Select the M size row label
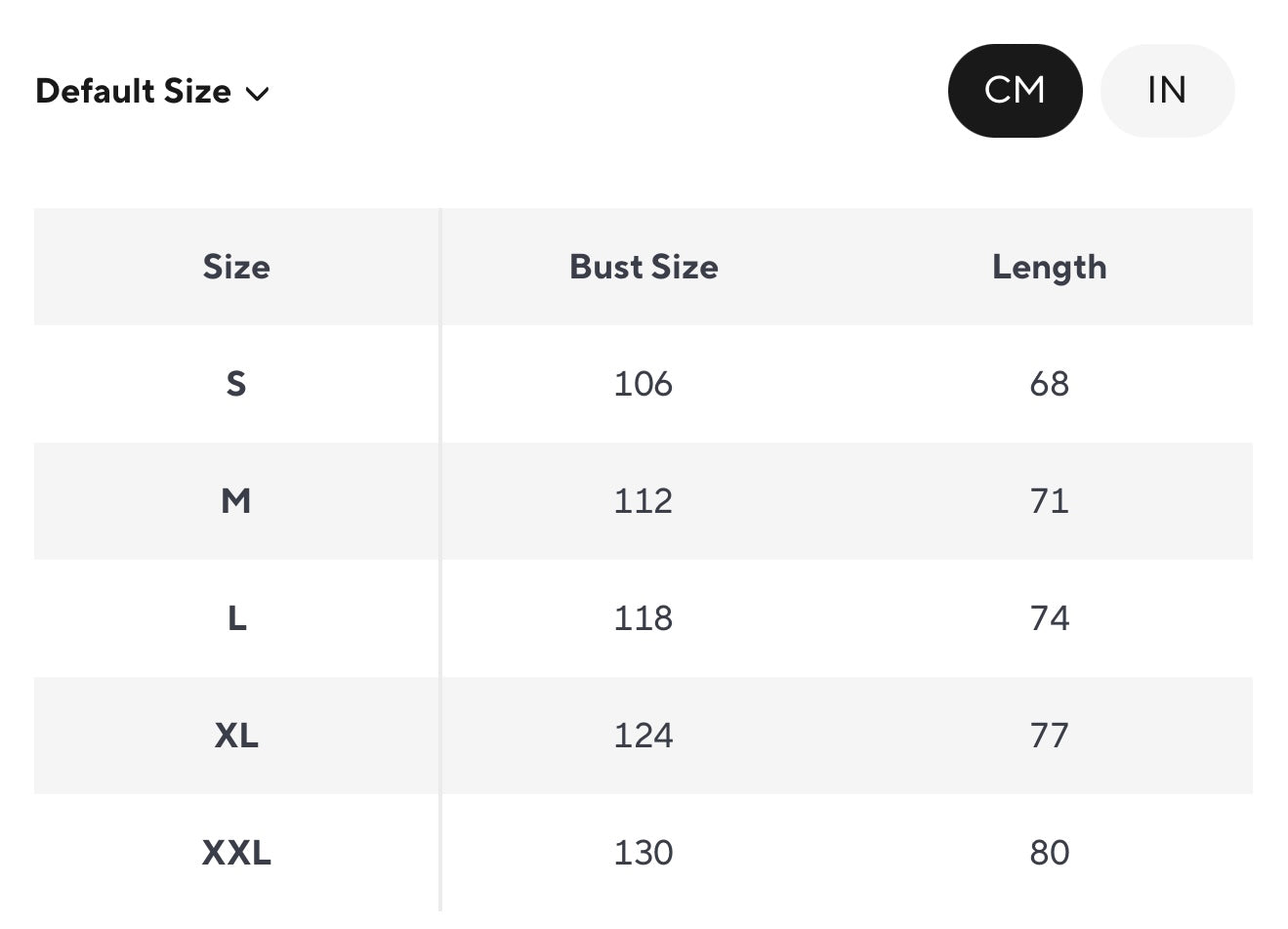Screen dimensions: 1288x929 click(x=236, y=501)
